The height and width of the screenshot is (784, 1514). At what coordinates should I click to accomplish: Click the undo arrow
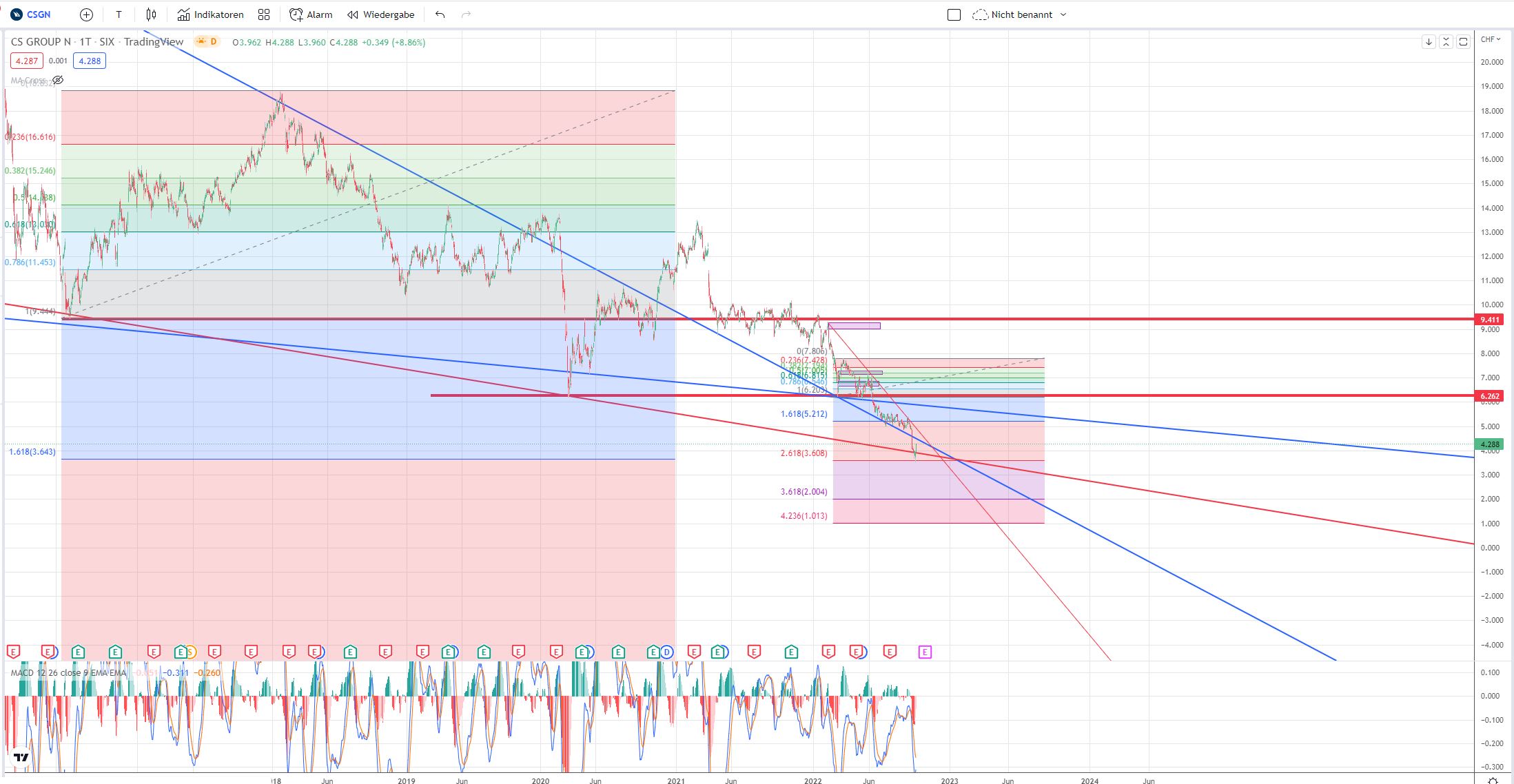click(x=440, y=14)
